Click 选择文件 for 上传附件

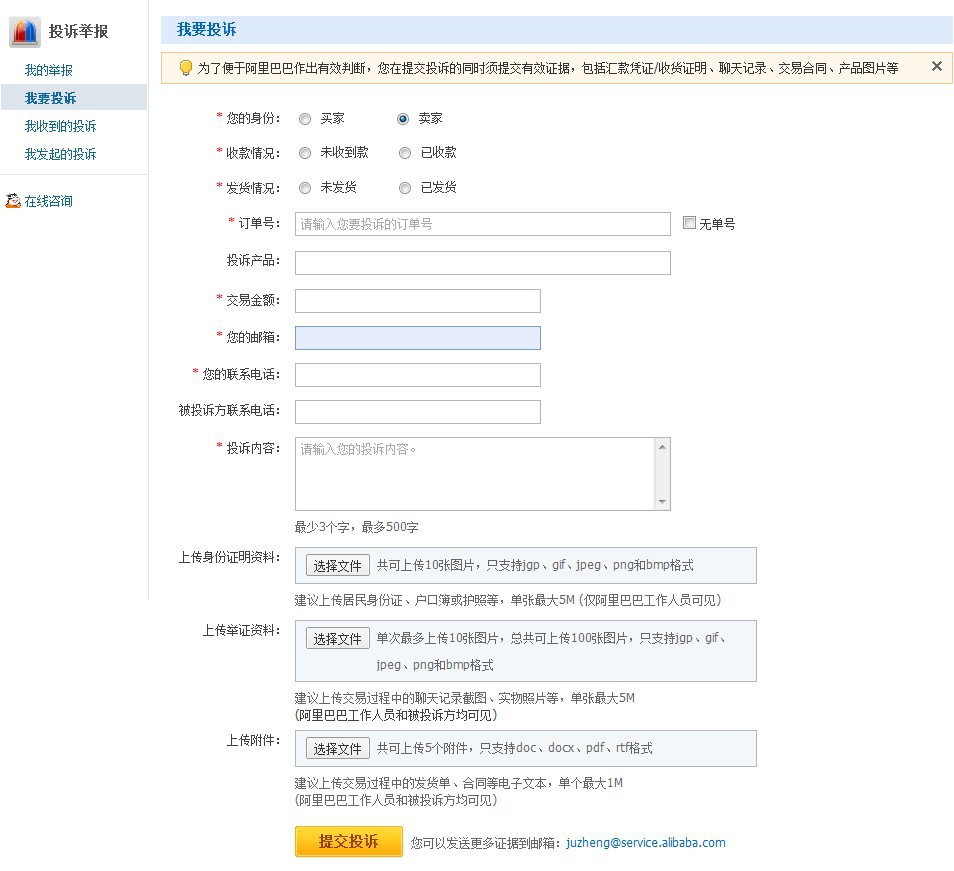coord(337,749)
